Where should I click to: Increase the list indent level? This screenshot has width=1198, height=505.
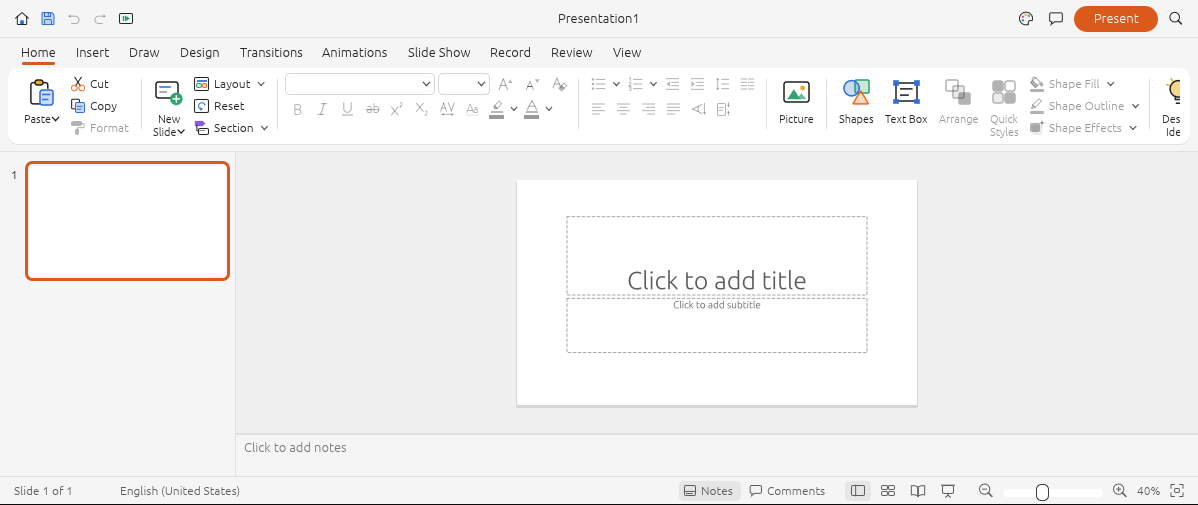click(697, 84)
